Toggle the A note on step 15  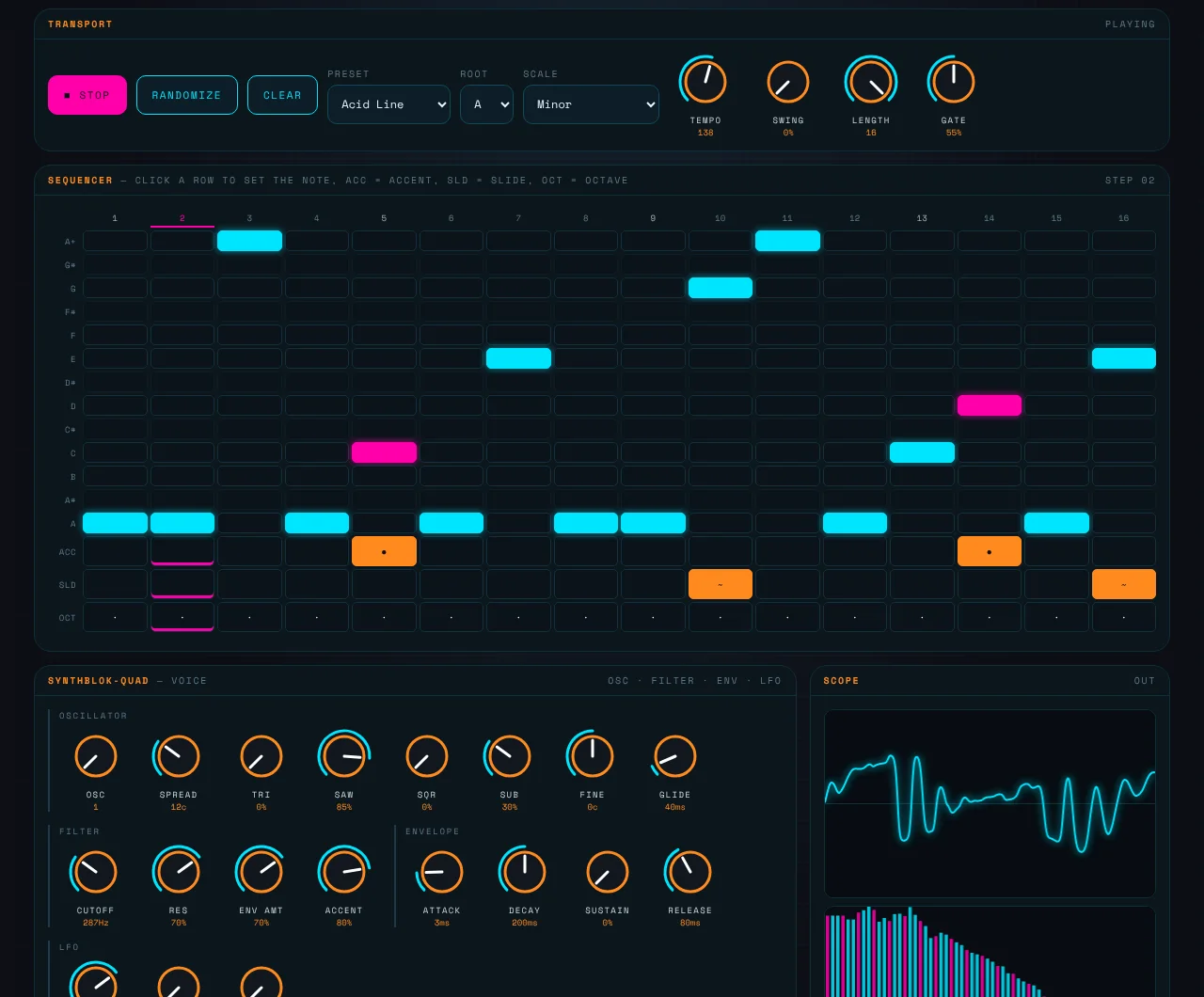coord(1056,523)
